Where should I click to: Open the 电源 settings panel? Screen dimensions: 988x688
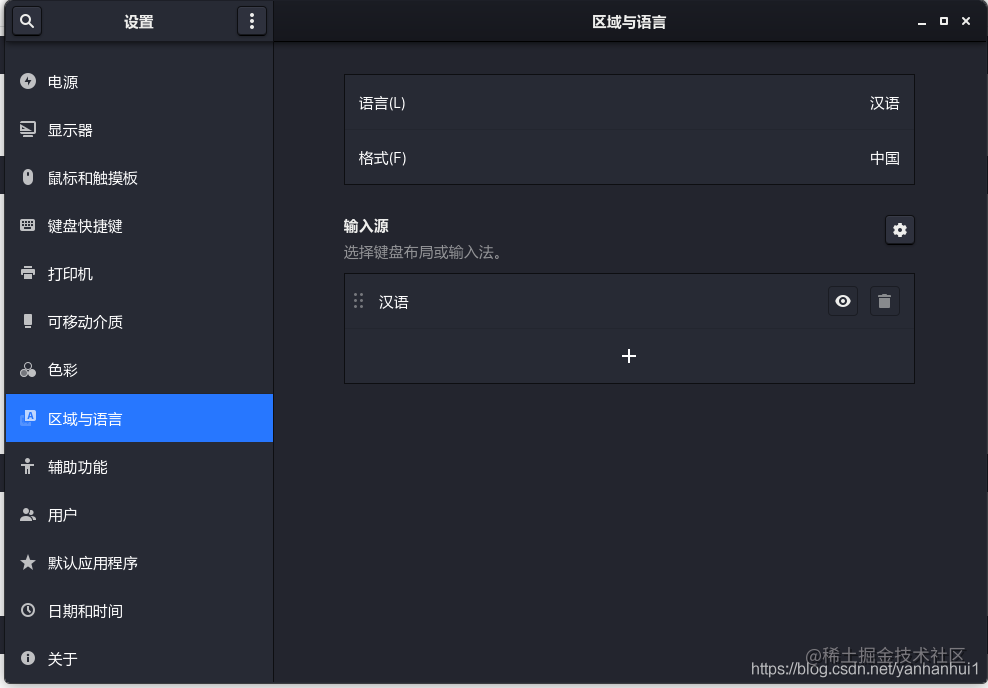point(139,82)
